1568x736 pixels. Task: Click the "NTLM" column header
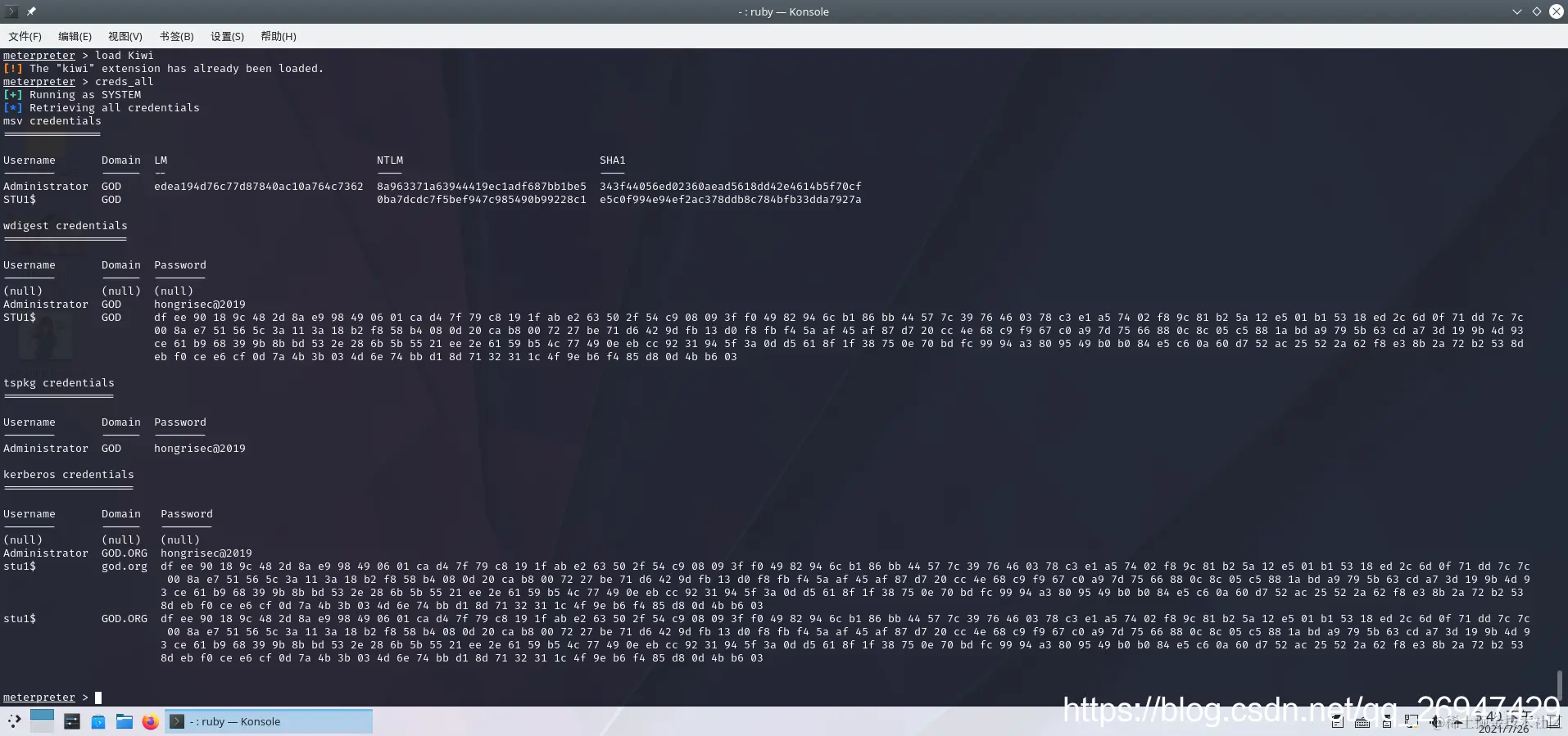tap(390, 160)
